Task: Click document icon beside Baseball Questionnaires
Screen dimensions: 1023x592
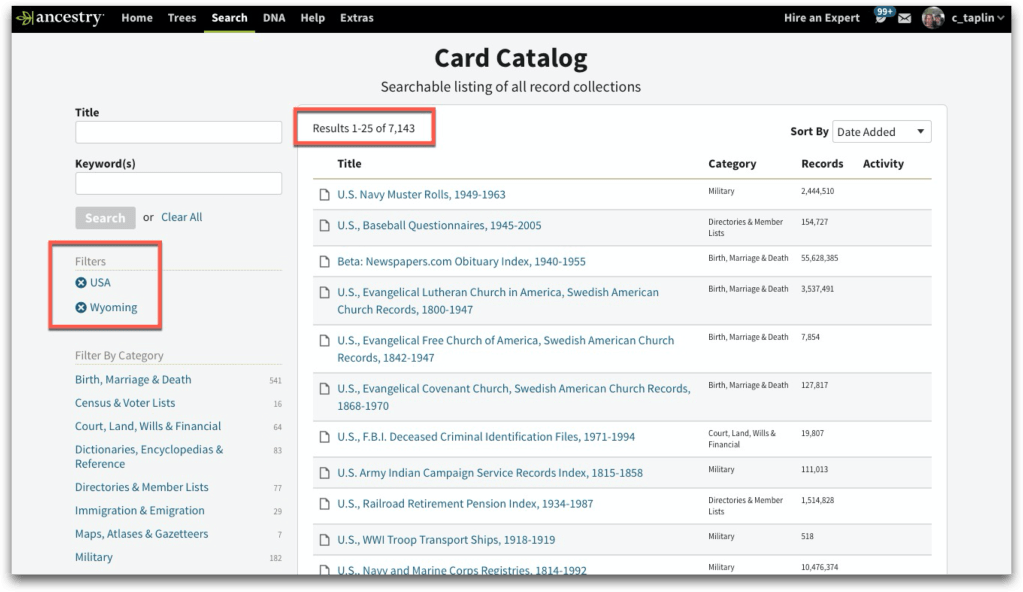Action: click(x=323, y=226)
